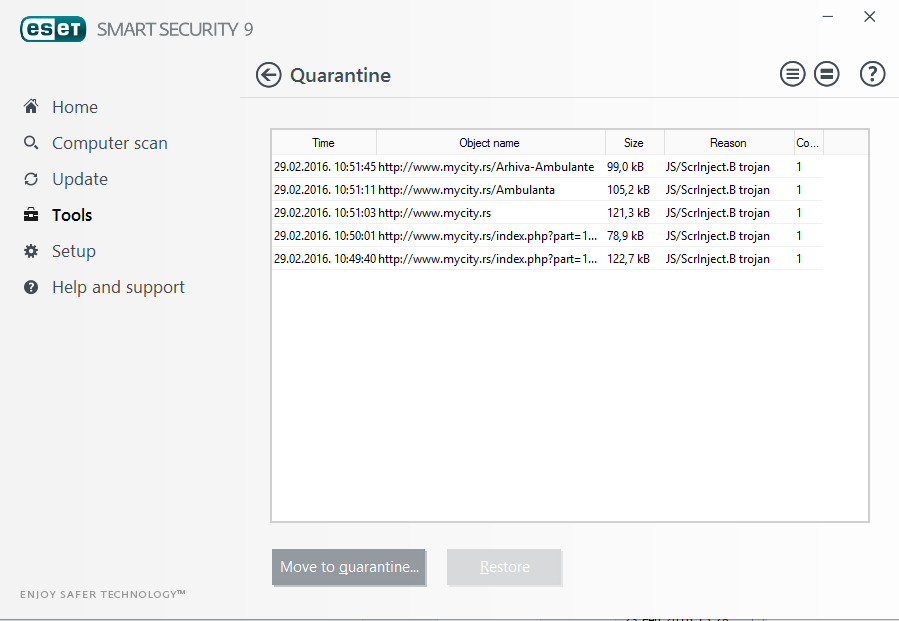The width and height of the screenshot is (899, 621).
Task: Click the back arrow next to Quarantine
Action: [268, 75]
